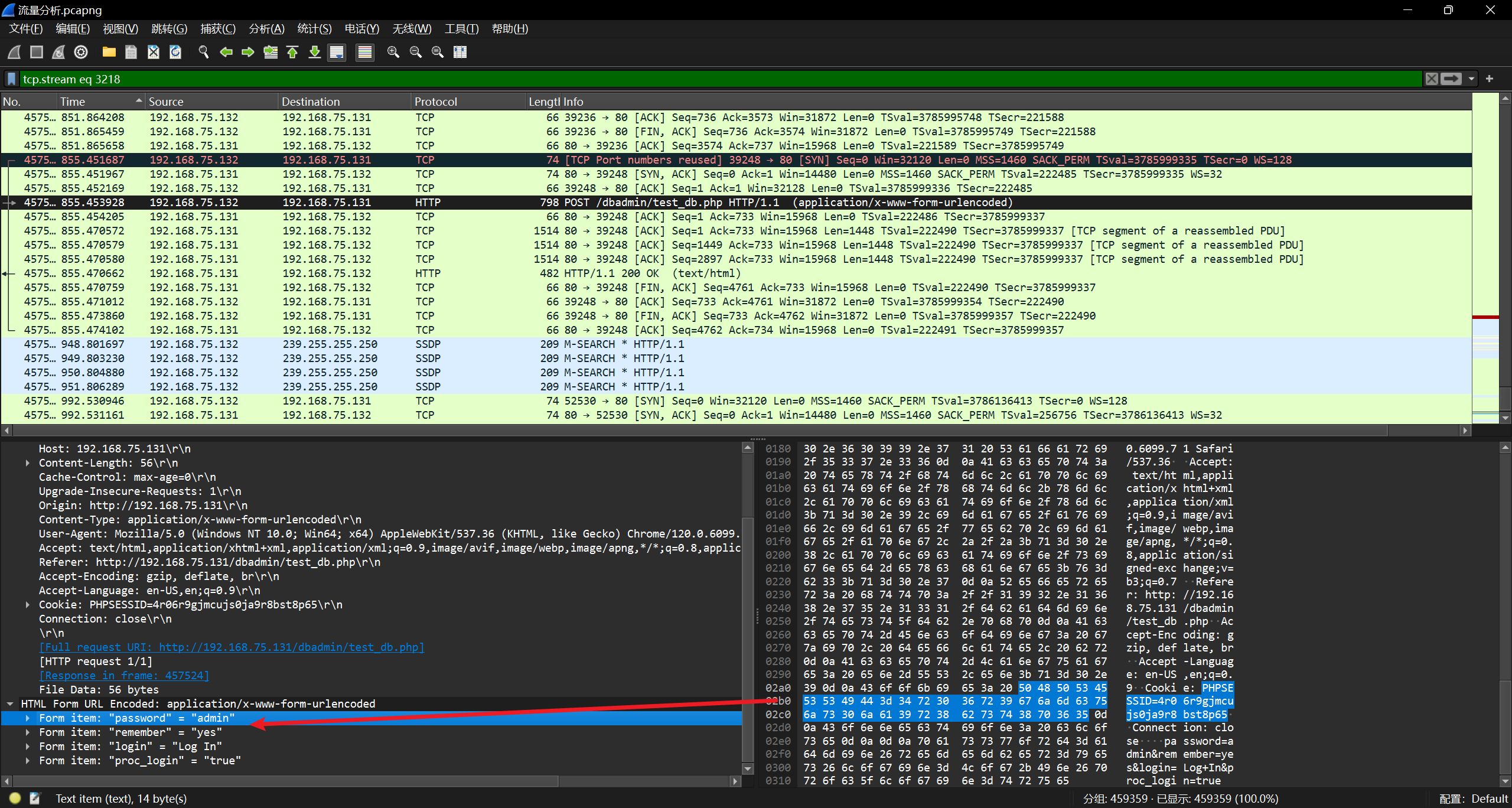Click the resize columns icon
Screen dimensions: 1512x808
pyautogui.click(x=460, y=52)
